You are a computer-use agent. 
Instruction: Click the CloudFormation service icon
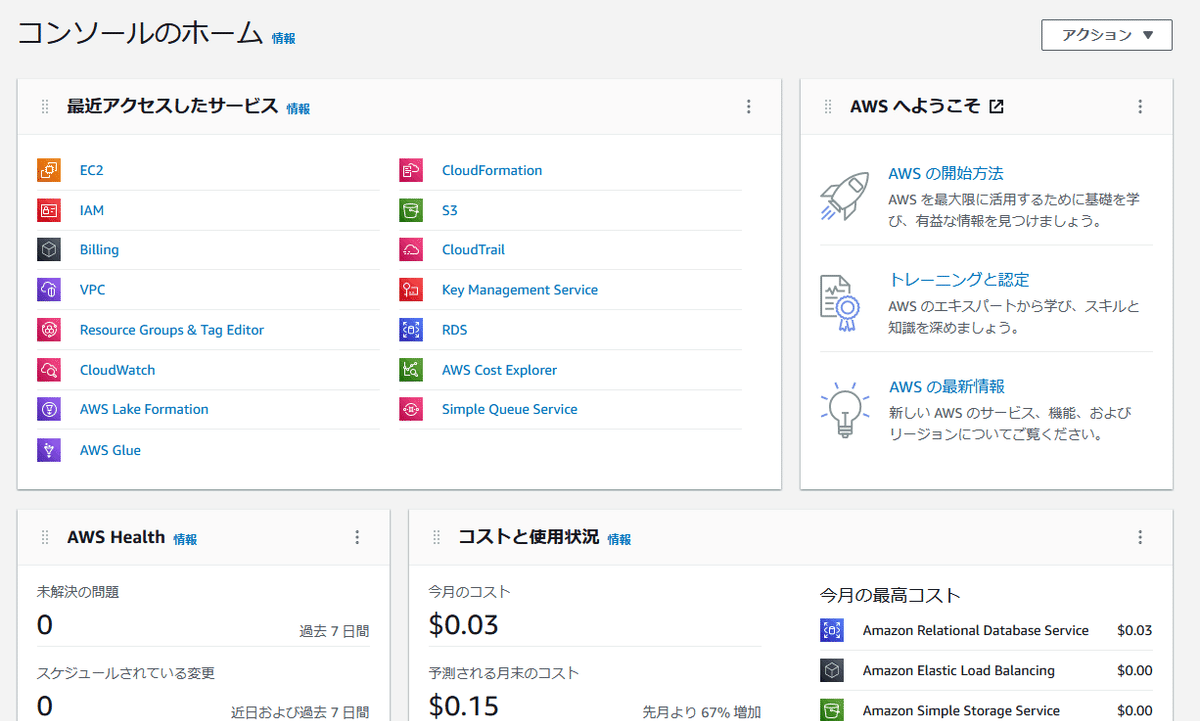(411, 170)
